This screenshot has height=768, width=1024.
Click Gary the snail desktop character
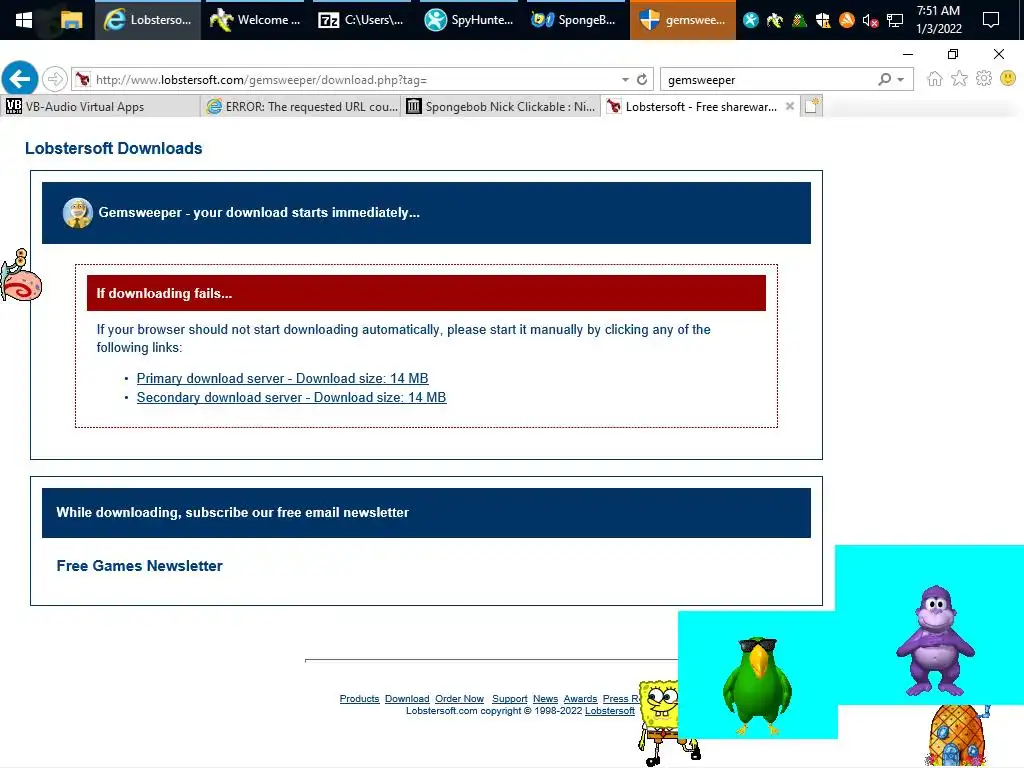pyautogui.click(x=21, y=276)
